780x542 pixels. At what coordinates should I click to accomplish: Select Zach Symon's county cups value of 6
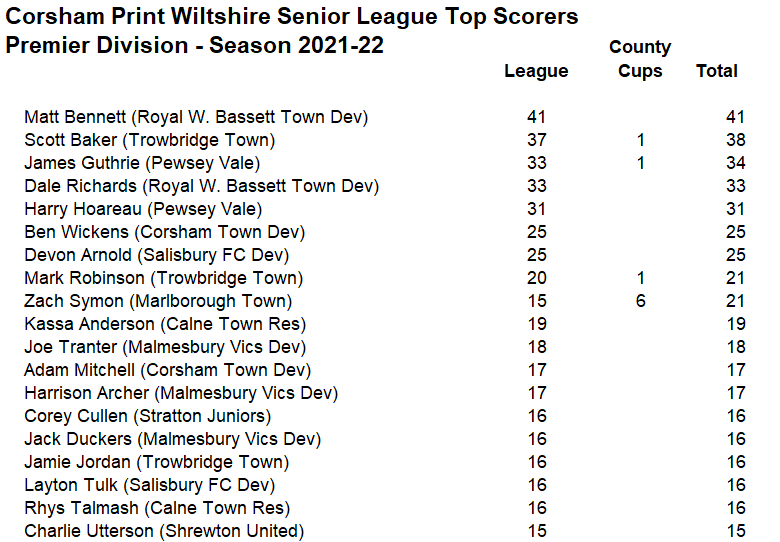(x=640, y=301)
